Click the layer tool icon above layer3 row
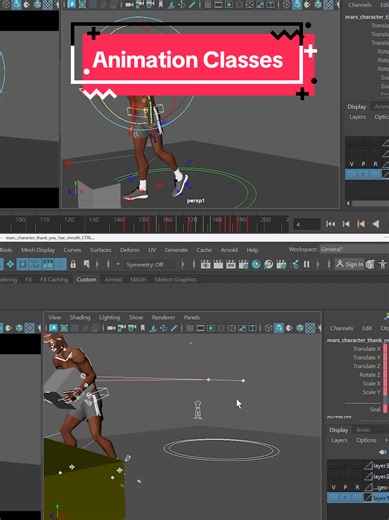This screenshot has height=520, width=389. pos(384,452)
